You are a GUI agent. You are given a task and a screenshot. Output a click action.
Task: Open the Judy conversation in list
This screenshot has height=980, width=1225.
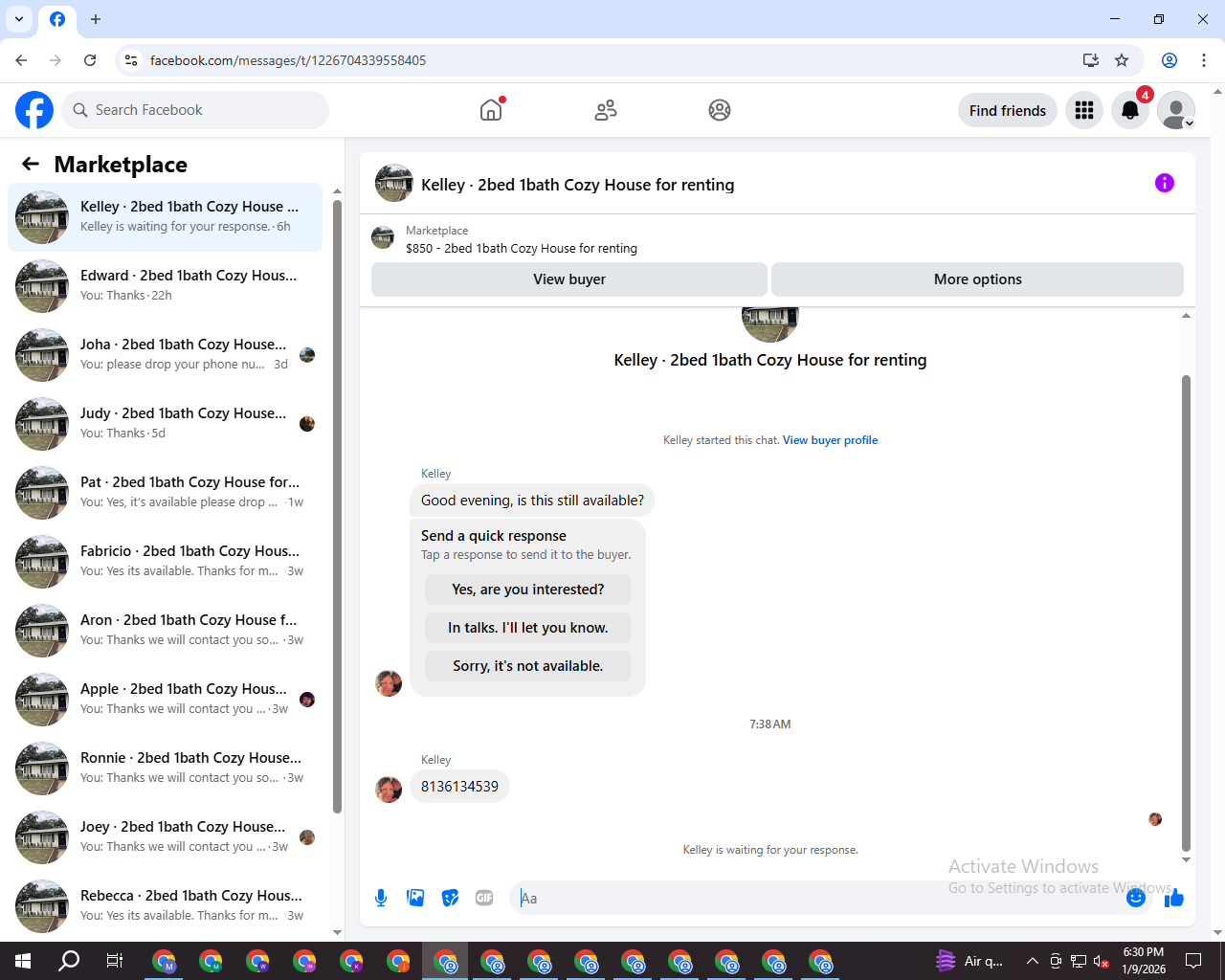(x=166, y=424)
